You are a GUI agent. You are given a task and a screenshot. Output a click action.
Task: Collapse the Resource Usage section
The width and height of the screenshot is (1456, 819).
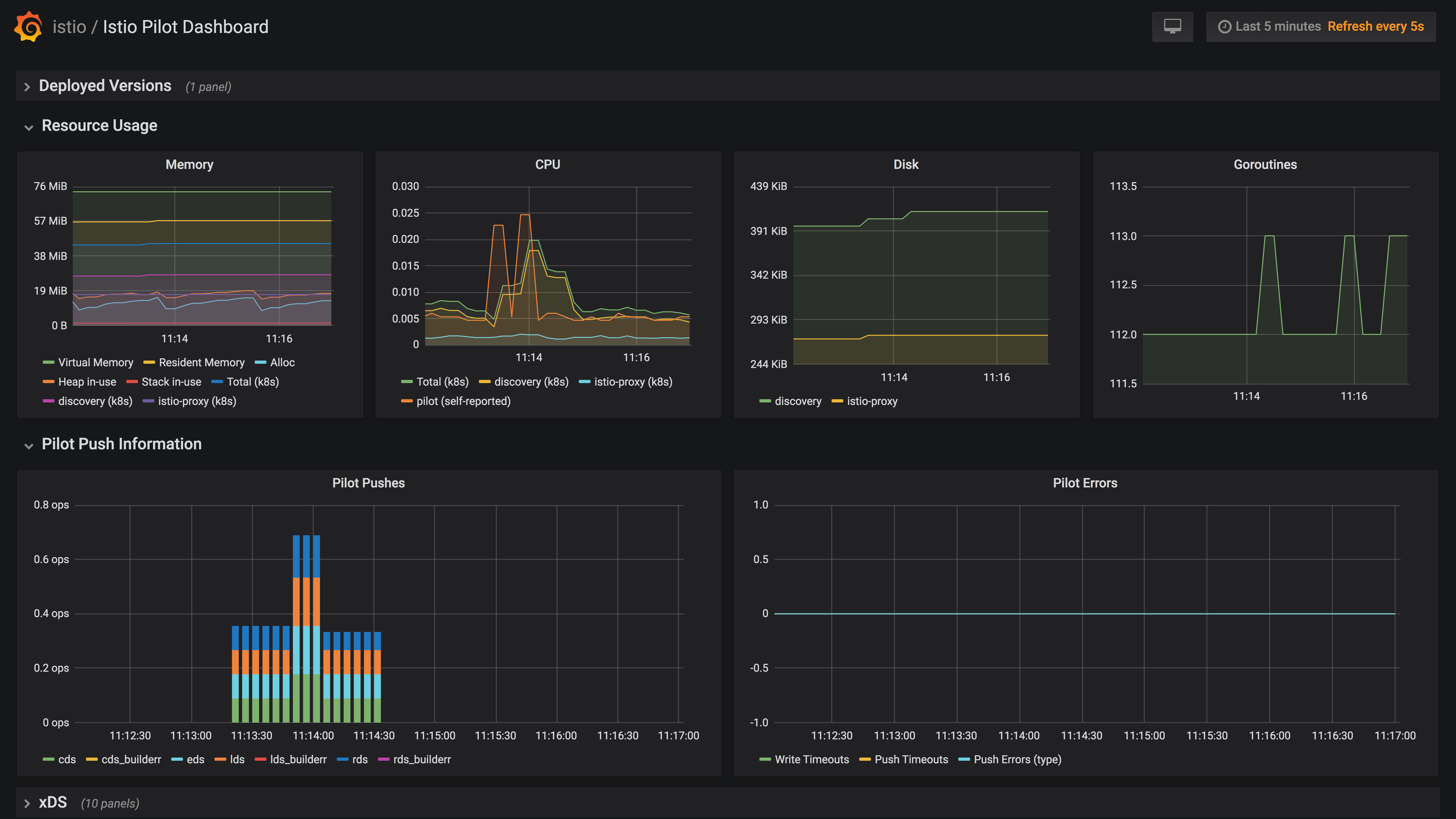(99, 125)
